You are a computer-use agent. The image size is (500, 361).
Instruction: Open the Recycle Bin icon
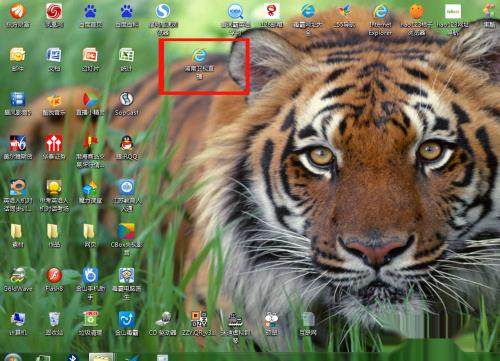[x=54, y=319]
